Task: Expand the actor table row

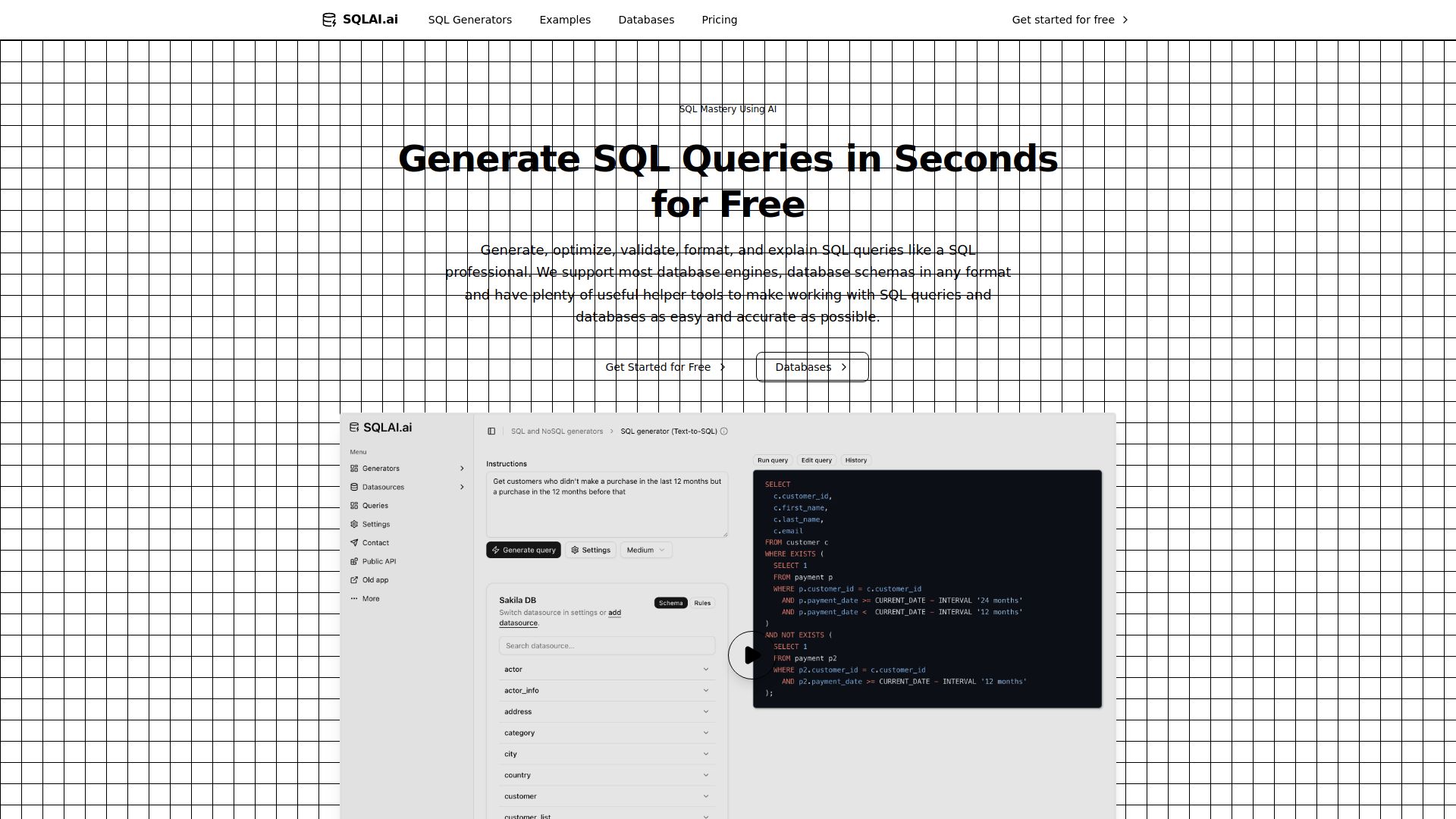Action: pyautogui.click(x=607, y=670)
